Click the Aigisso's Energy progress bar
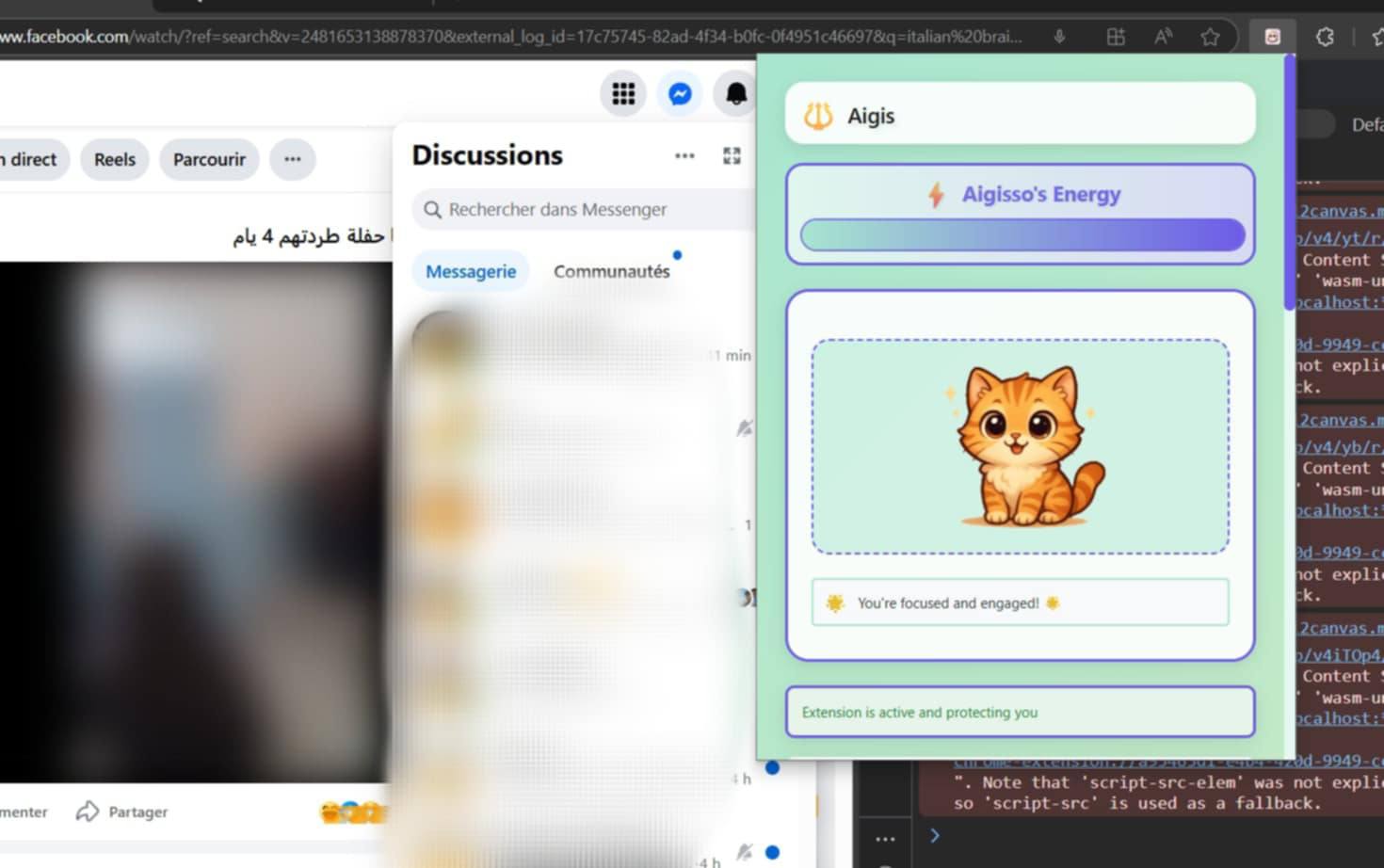This screenshot has width=1384, height=868. pyautogui.click(x=1022, y=234)
